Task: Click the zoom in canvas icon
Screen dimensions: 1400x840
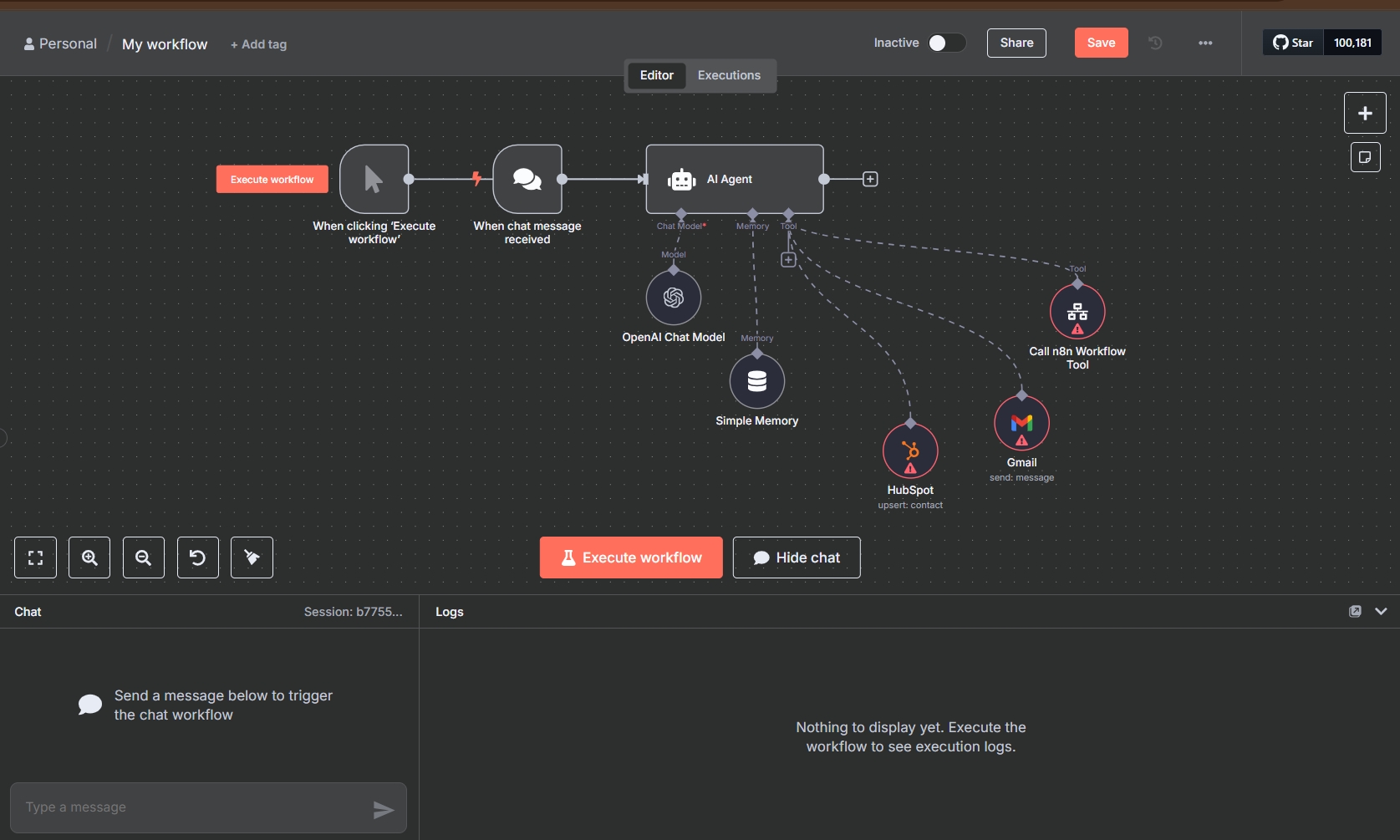Action: (89, 557)
